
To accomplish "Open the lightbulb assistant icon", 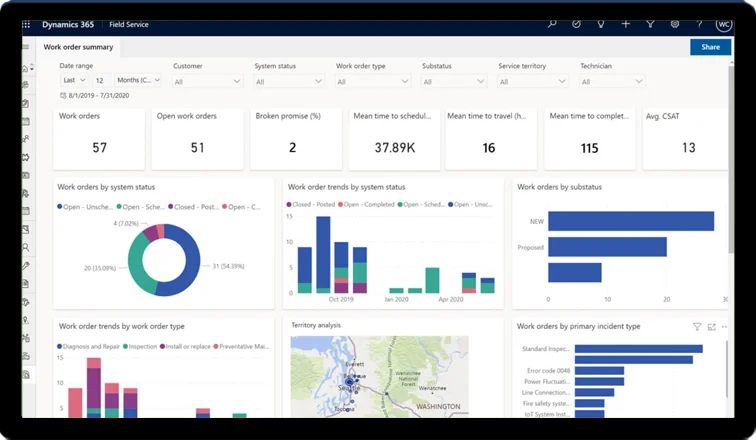I will click(601, 24).
